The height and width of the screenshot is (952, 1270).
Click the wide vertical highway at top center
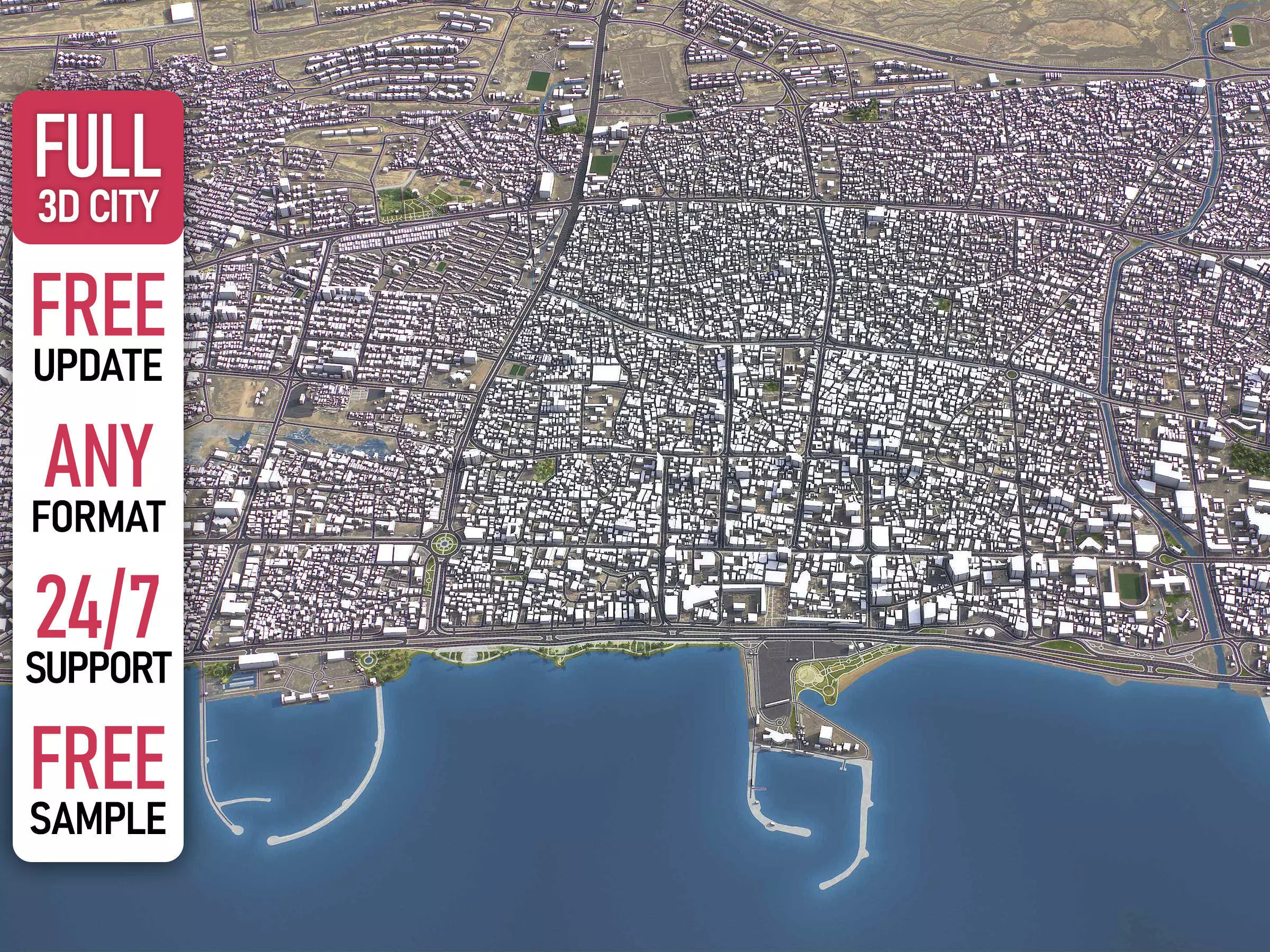[597, 86]
